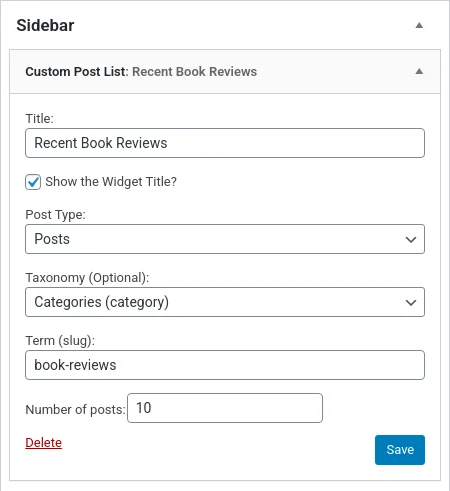The height and width of the screenshot is (491, 450).
Task: Collapse the Custom Post List widget arrow
Action: pos(419,71)
